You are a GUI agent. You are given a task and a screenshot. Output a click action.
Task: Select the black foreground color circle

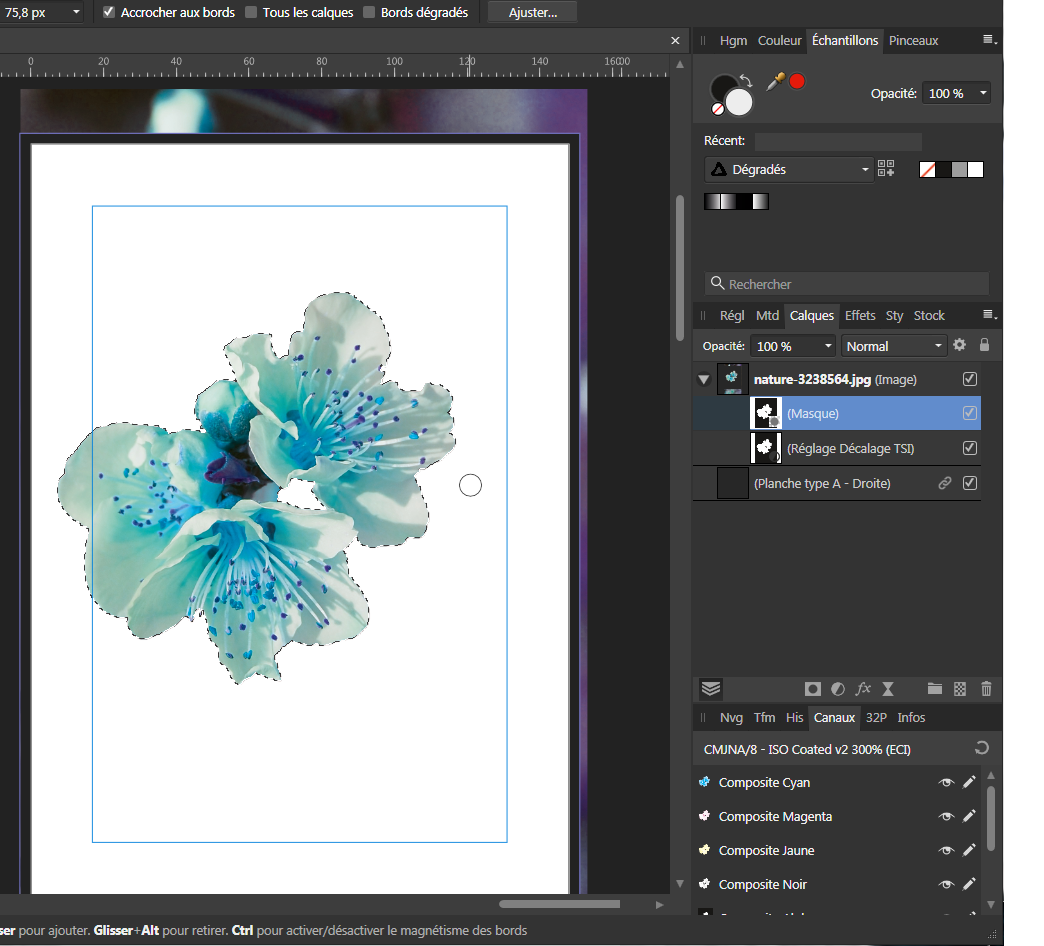723,88
